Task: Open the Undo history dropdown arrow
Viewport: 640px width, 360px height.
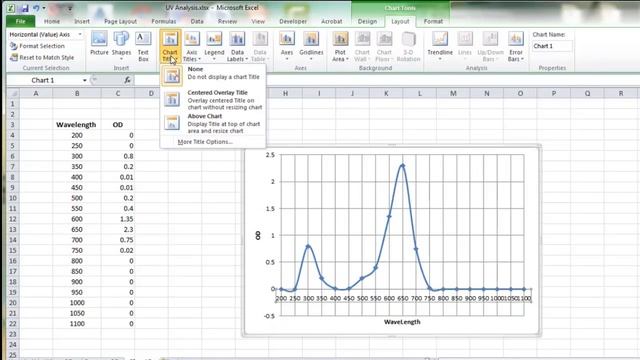Action: [44, 8]
